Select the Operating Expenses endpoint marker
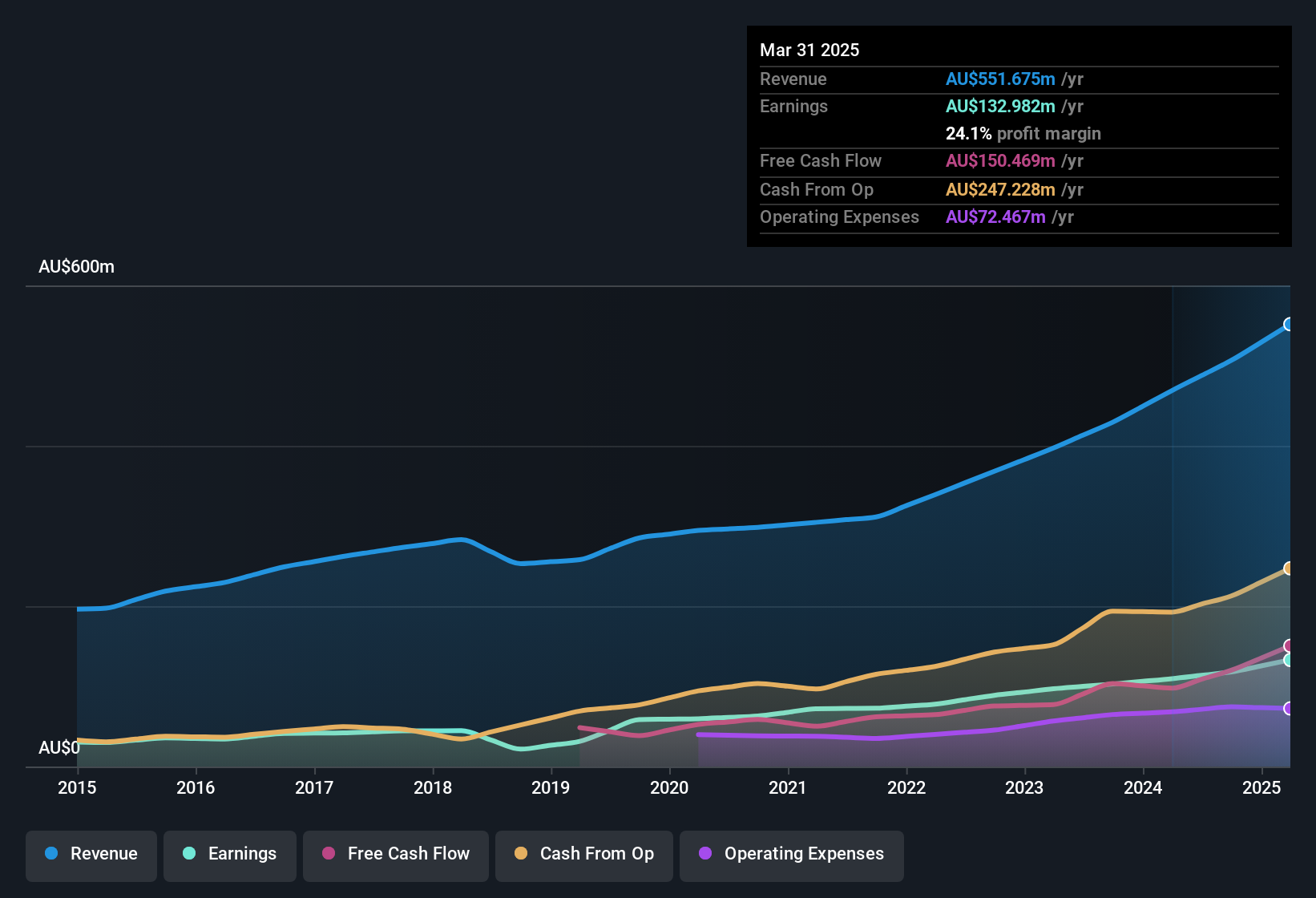This screenshot has width=1316, height=898. pyautogui.click(x=1289, y=709)
